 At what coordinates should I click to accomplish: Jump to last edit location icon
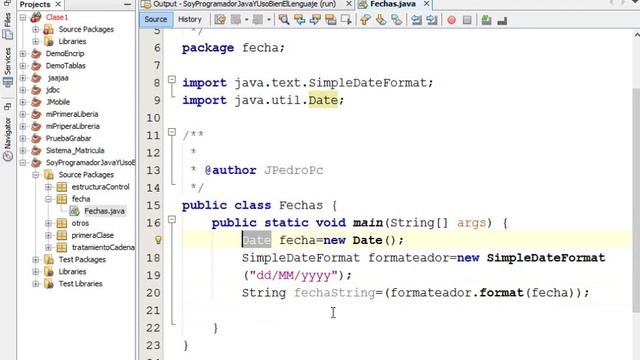coord(220,20)
